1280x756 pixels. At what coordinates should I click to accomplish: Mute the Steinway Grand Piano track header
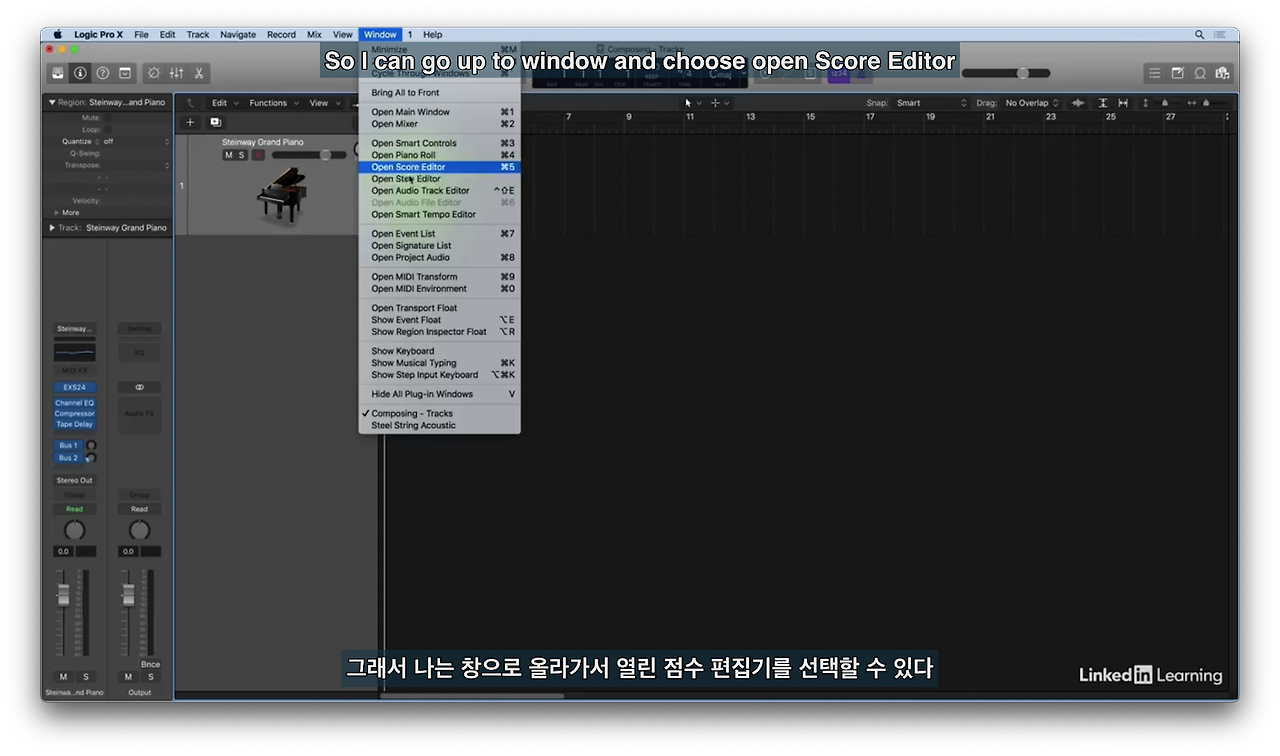(228, 155)
